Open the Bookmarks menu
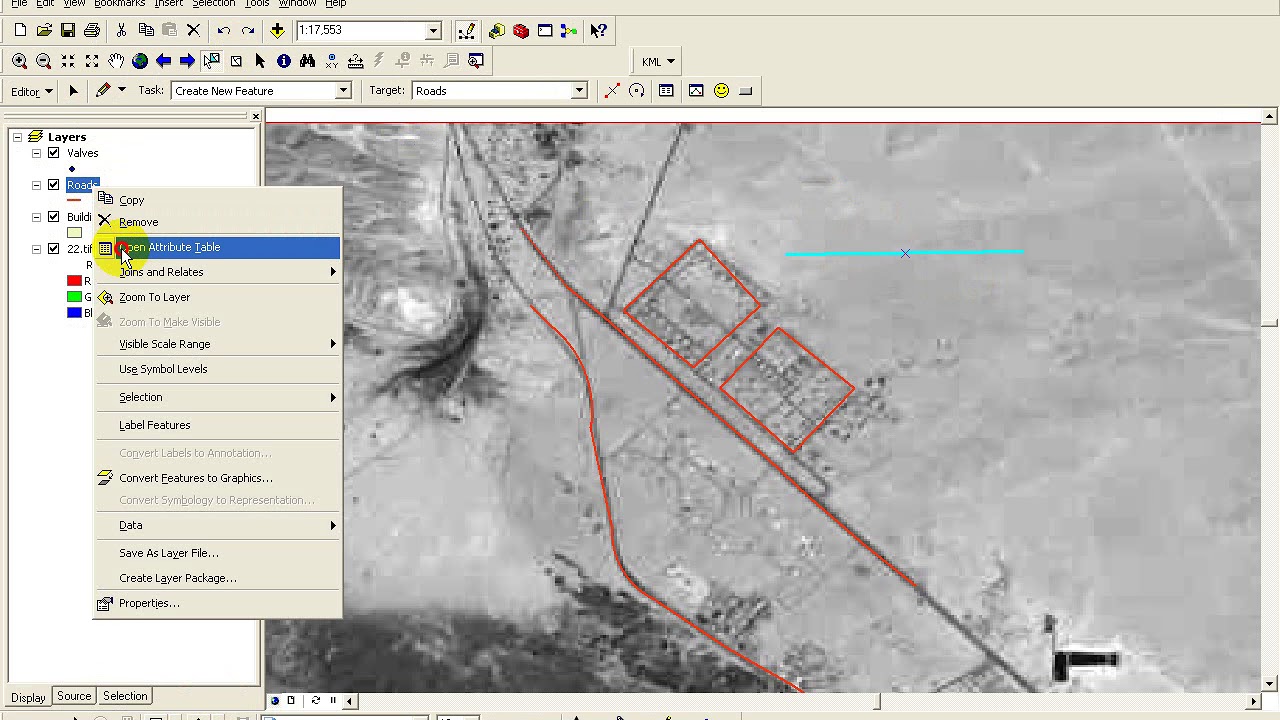 pos(119,4)
